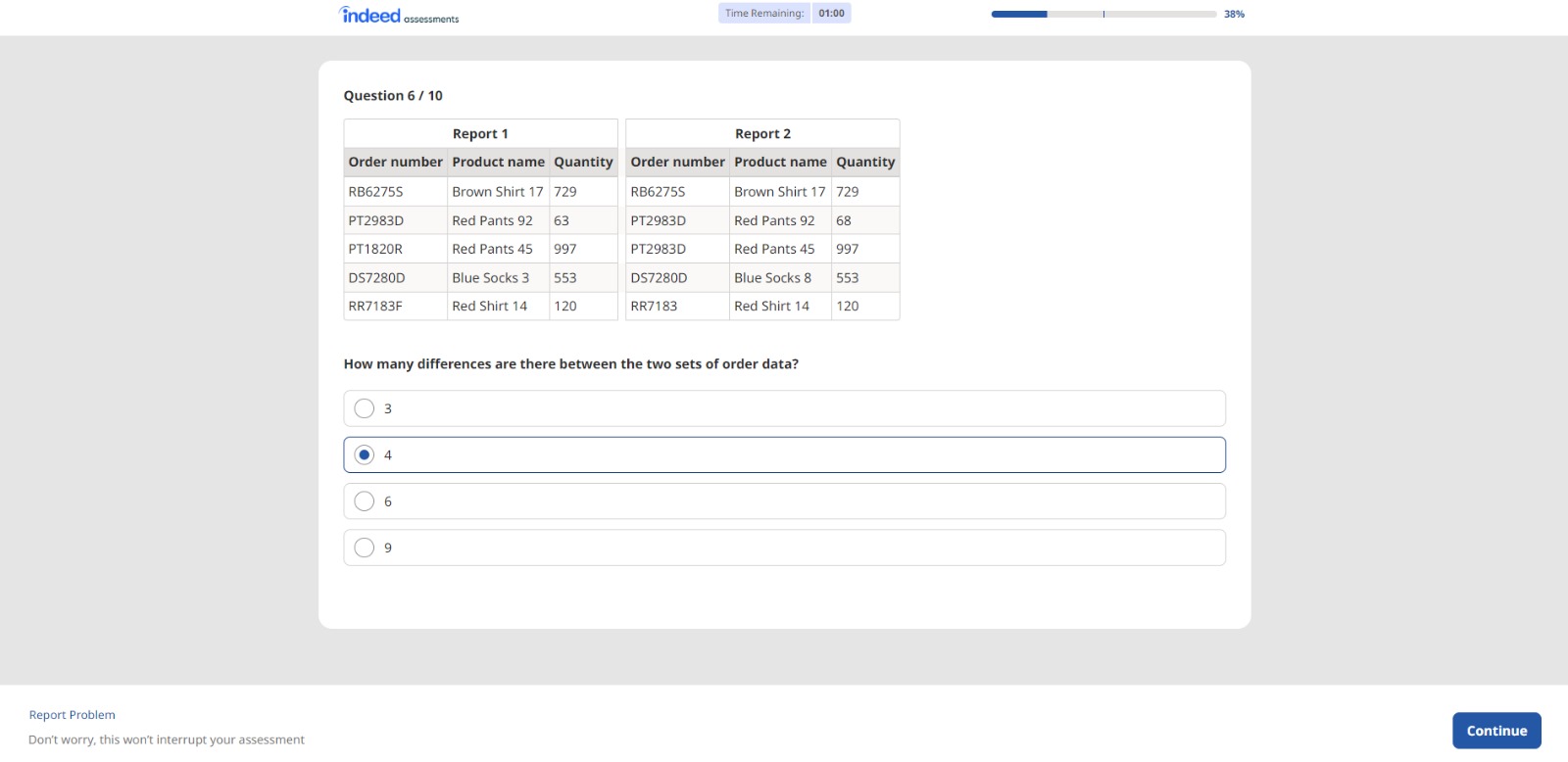
Task: Click quantity 553 in Report 2
Action: [x=848, y=278]
